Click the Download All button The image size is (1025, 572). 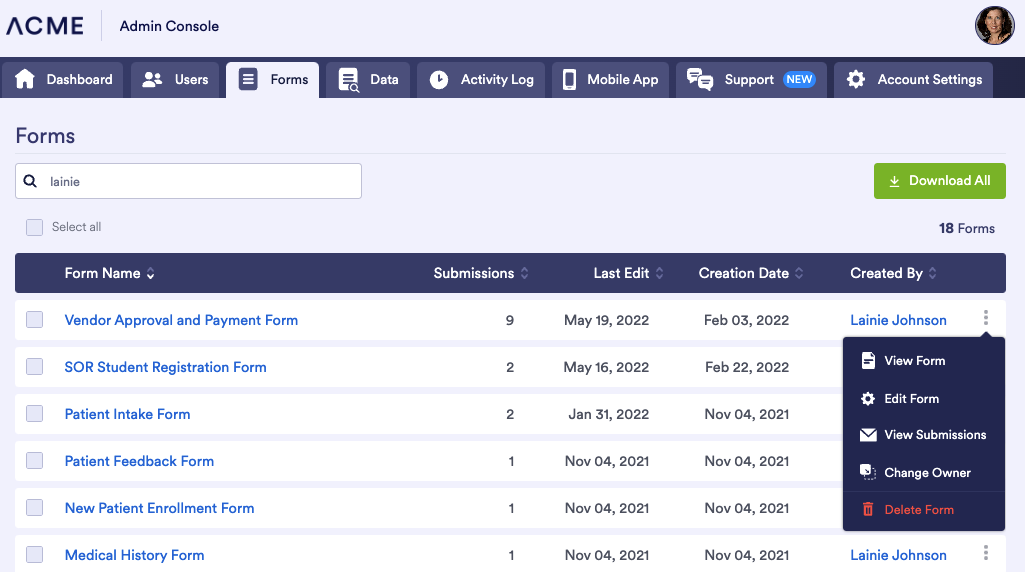[x=939, y=181]
